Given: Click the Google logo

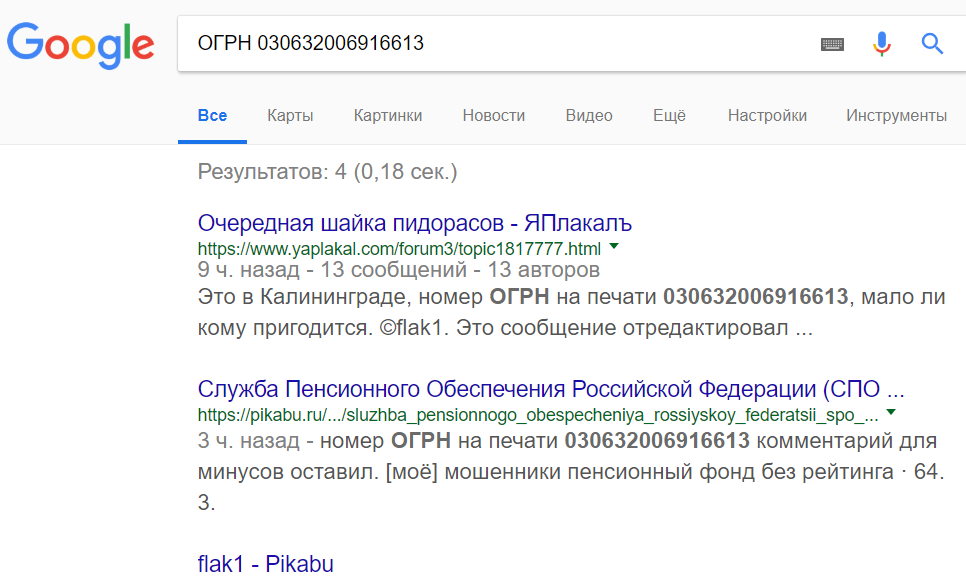Looking at the screenshot, I should (x=80, y=46).
